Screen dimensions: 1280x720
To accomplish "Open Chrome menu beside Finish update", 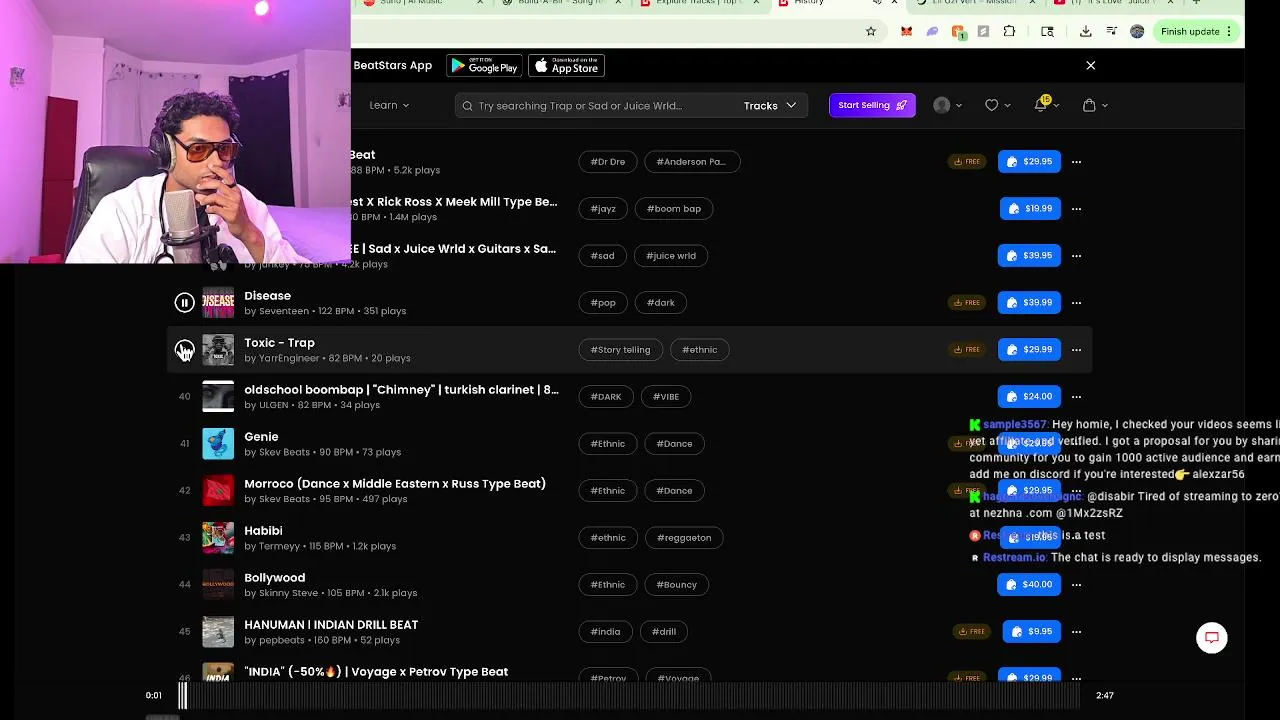I will pyautogui.click(x=1229, y=31).
